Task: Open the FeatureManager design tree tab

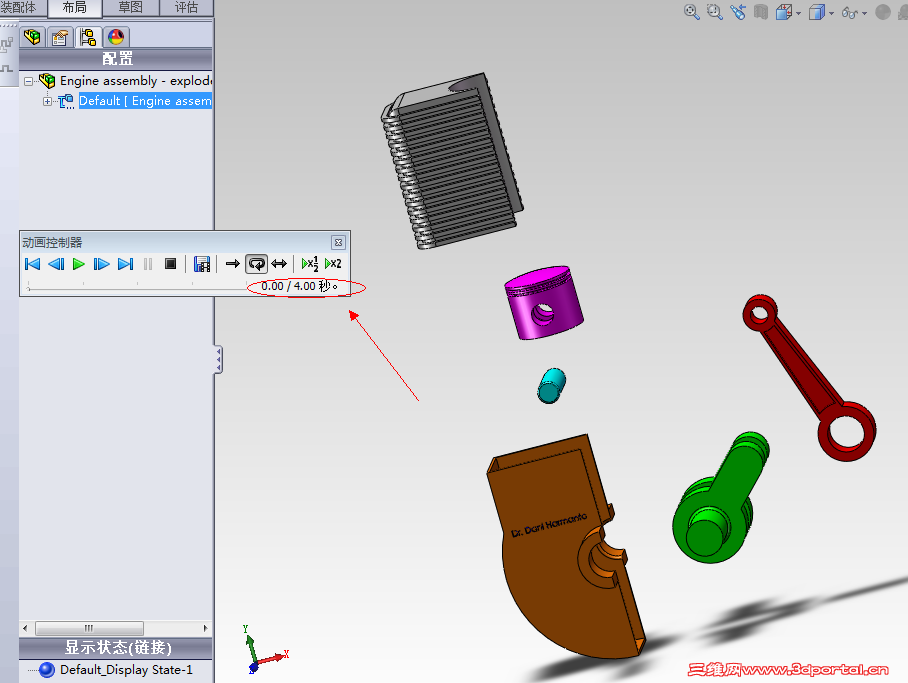Action: coord(32,37)
